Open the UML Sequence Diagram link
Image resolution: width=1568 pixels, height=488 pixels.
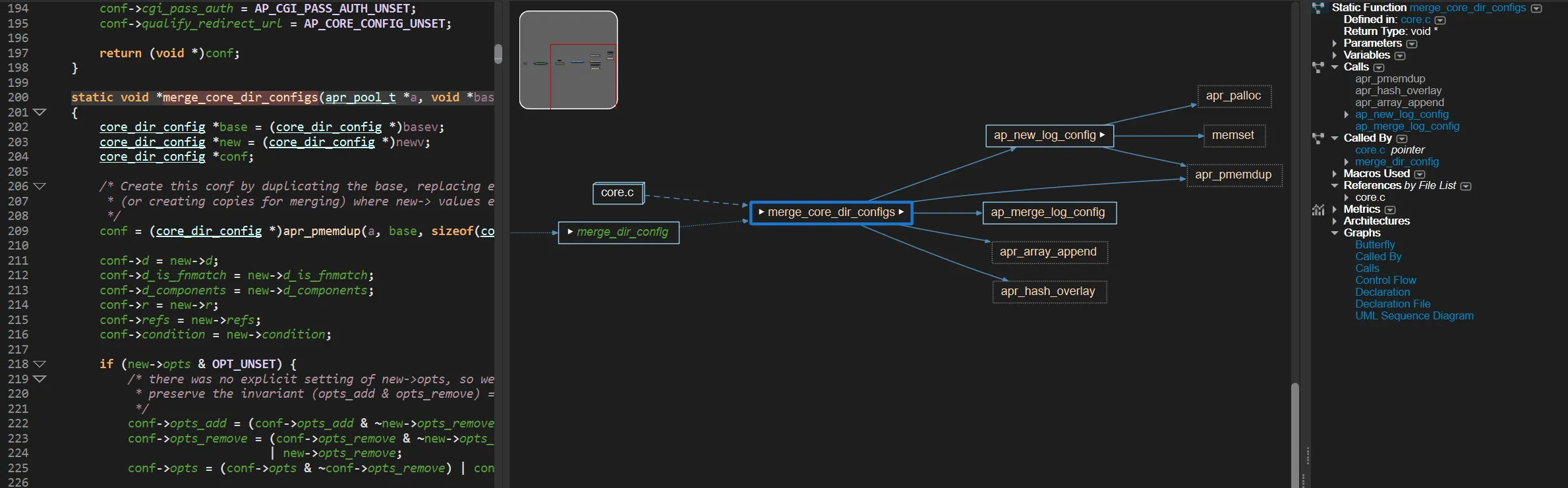click(1414, 316)
